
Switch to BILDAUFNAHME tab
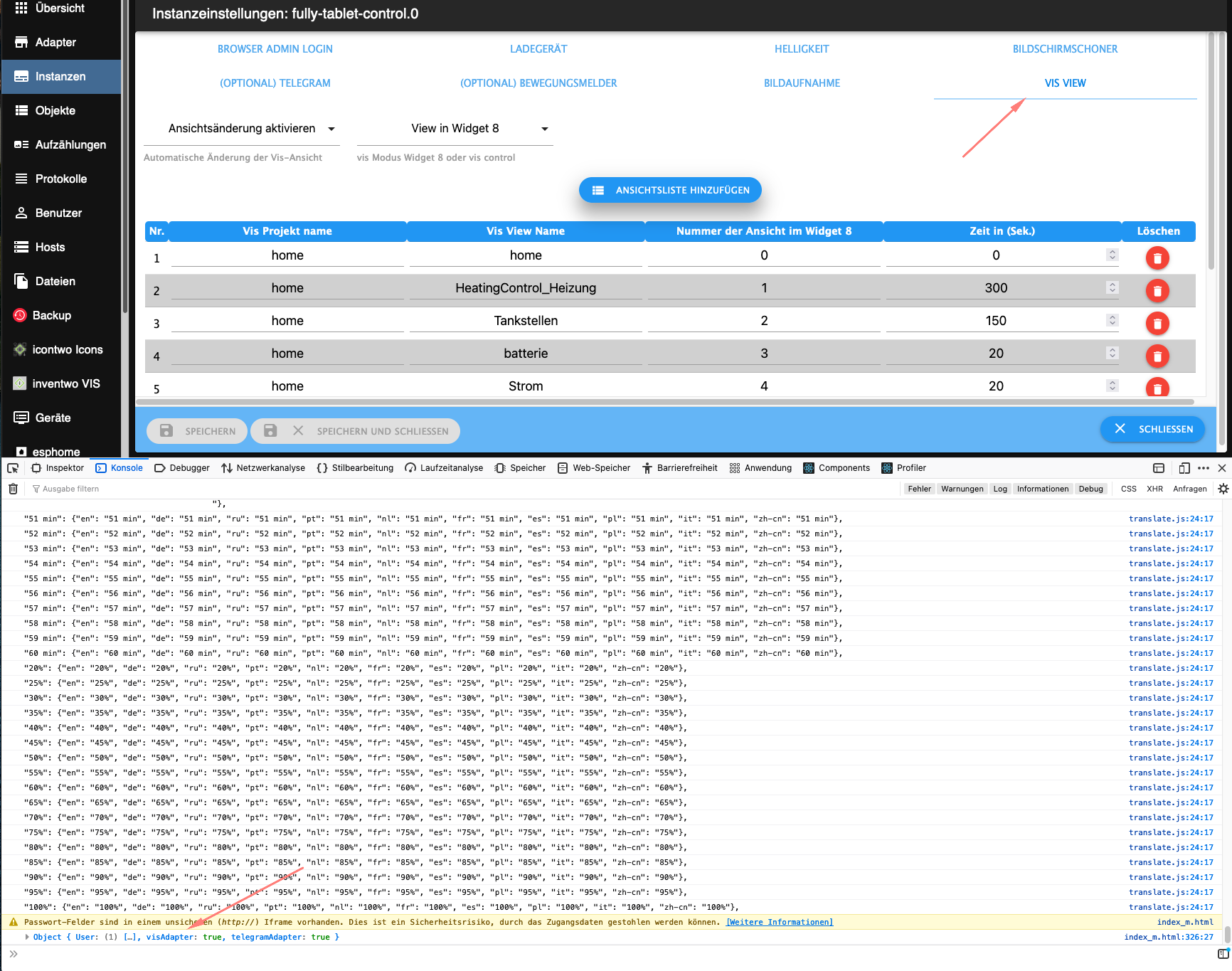pos(802,83)
